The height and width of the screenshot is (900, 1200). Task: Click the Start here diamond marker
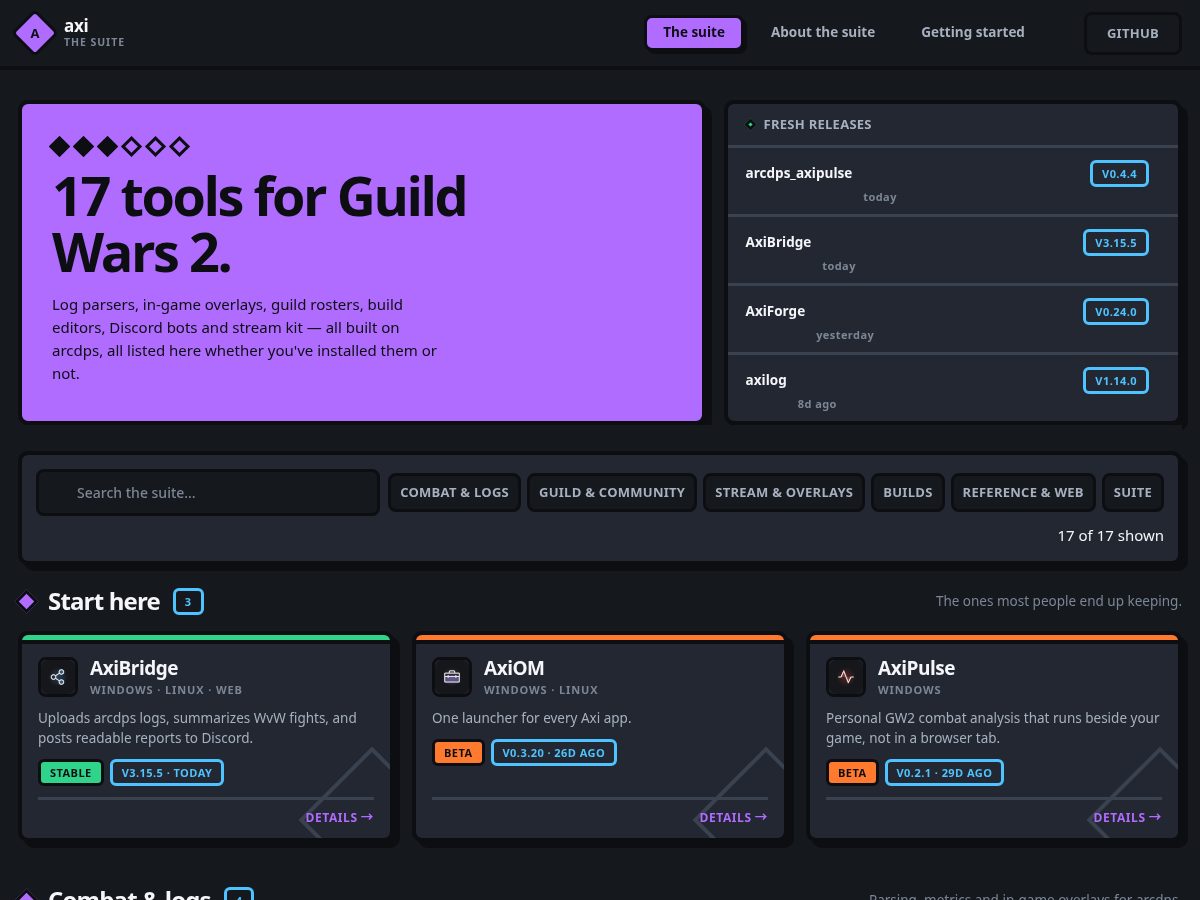[27, 601]
